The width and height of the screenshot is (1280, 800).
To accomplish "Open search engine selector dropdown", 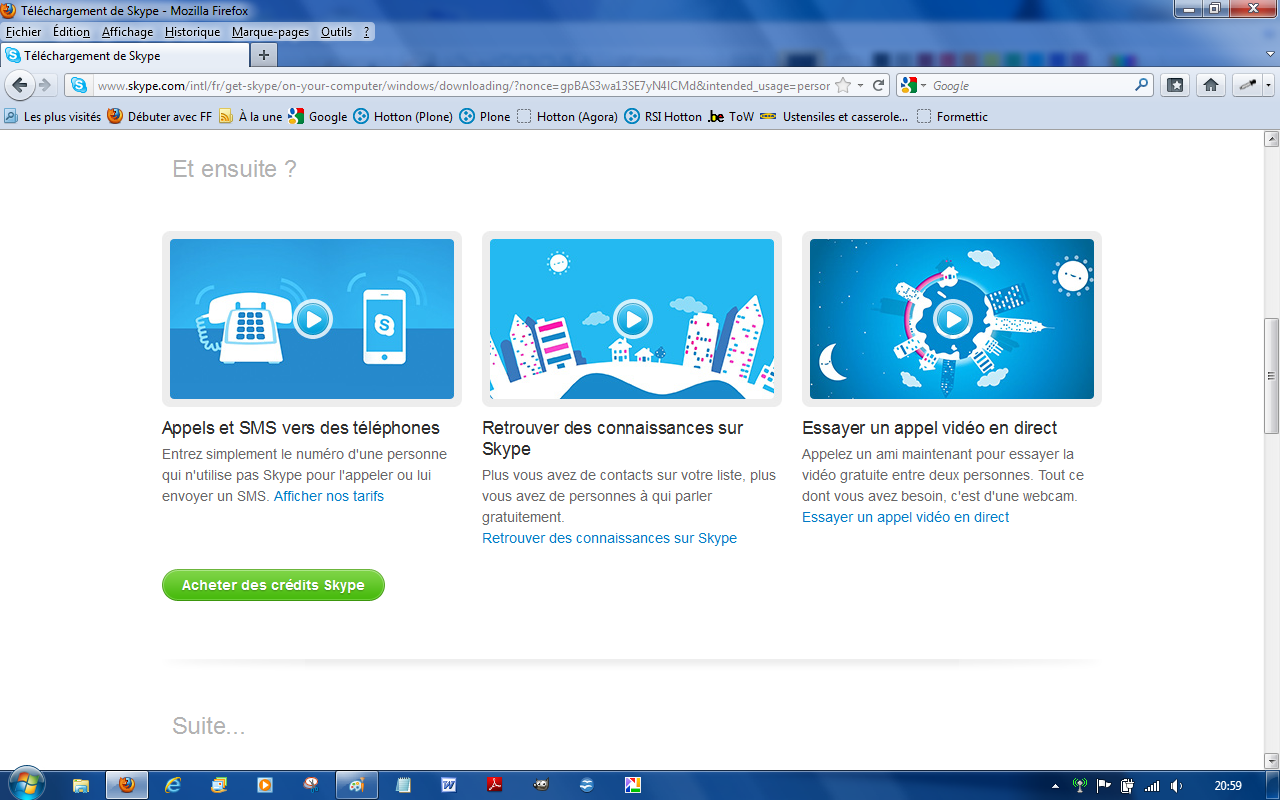I will pos(913,85).
